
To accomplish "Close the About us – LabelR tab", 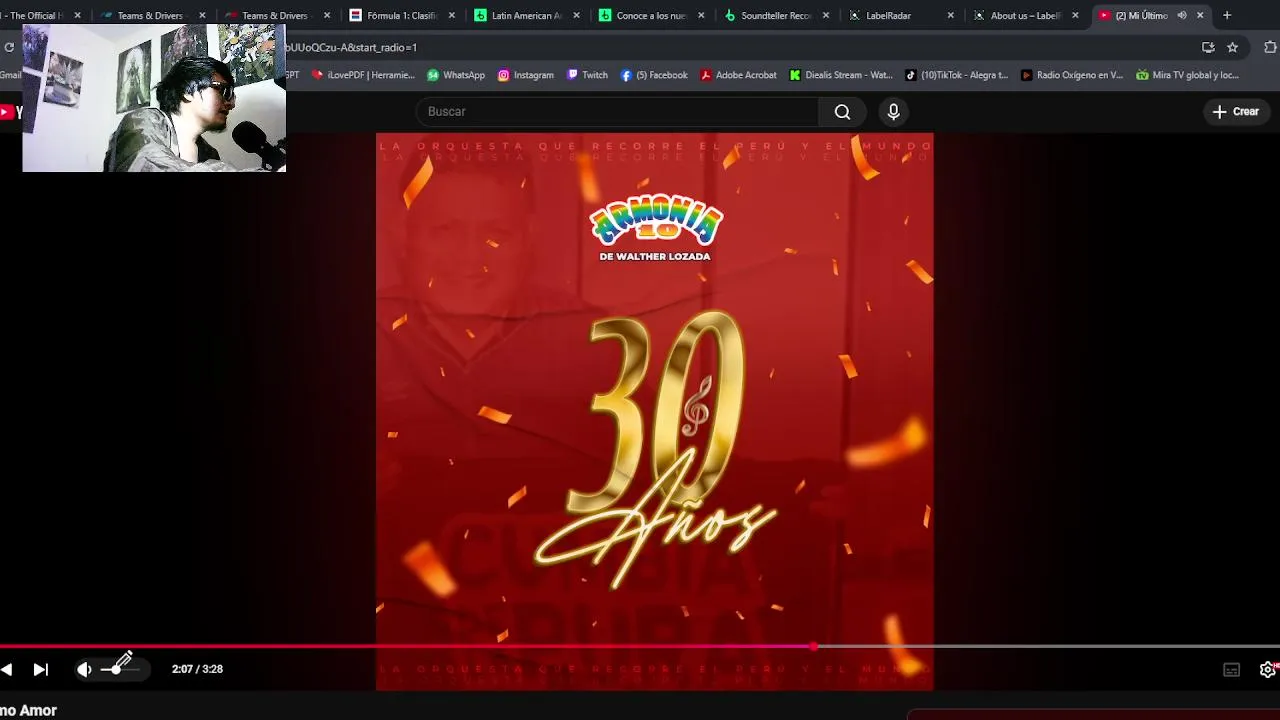I will [1075, 15].
